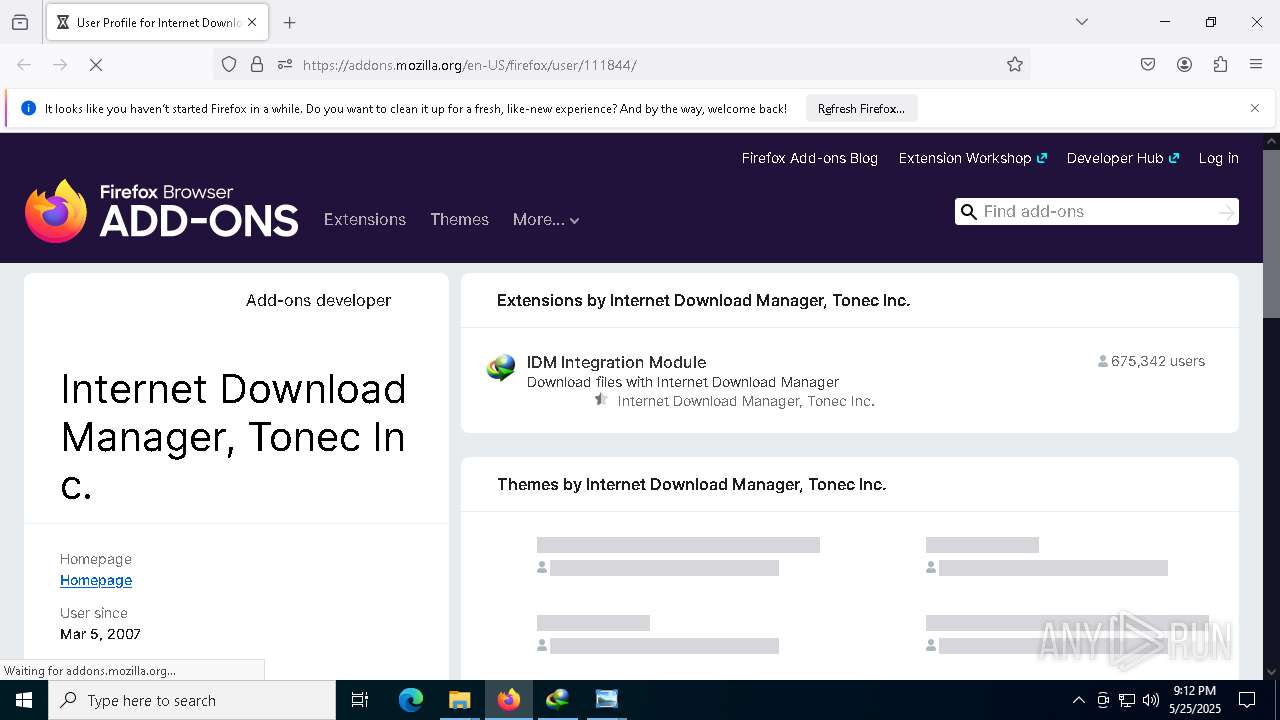
Task: Open Task View on taskbar
Action: (x=360, y=700)
